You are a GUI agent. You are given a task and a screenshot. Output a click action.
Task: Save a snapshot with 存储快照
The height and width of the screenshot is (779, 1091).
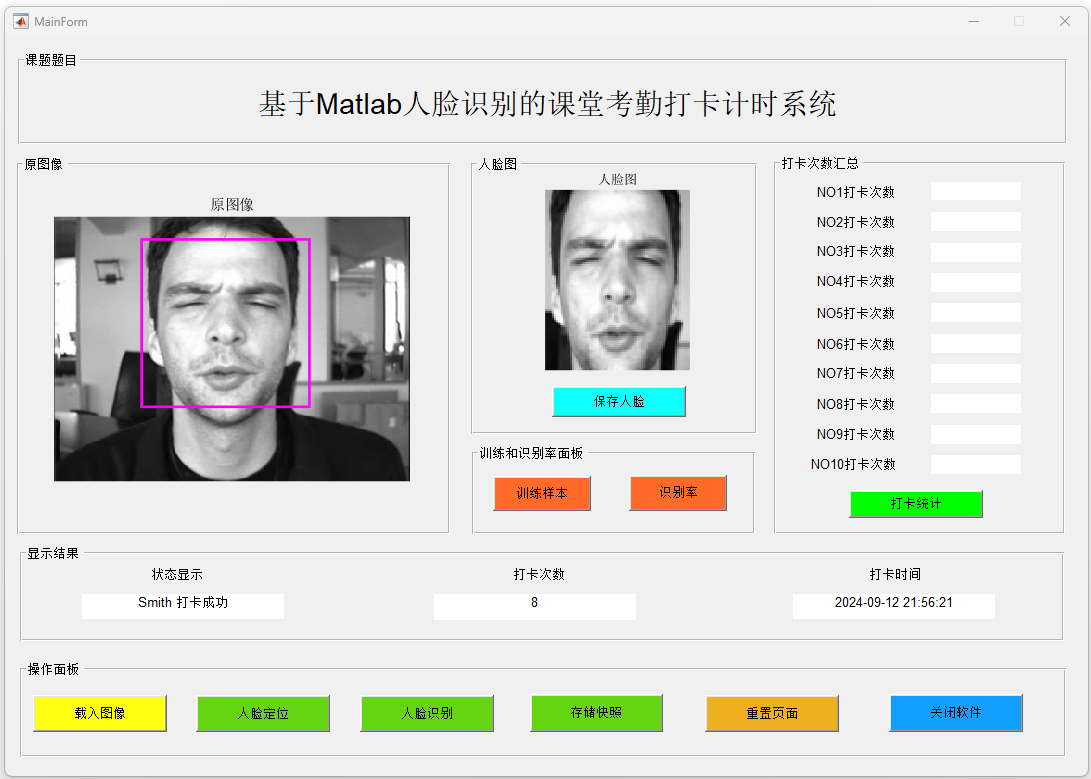coord(596,712)
